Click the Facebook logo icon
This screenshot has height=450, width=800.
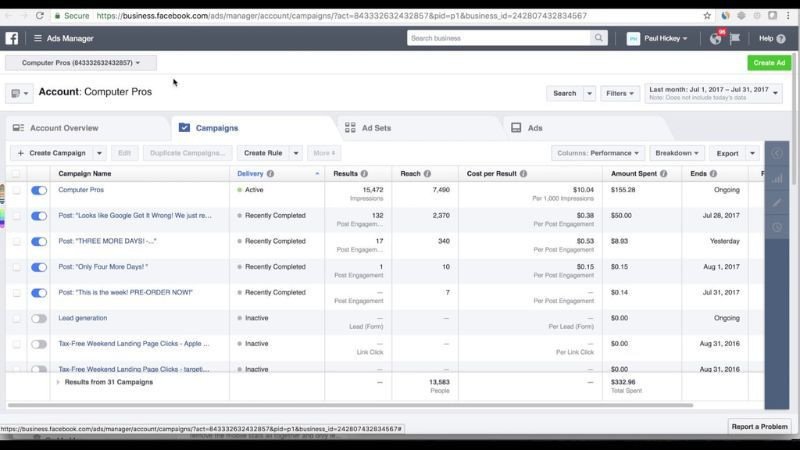coord(12,38)
